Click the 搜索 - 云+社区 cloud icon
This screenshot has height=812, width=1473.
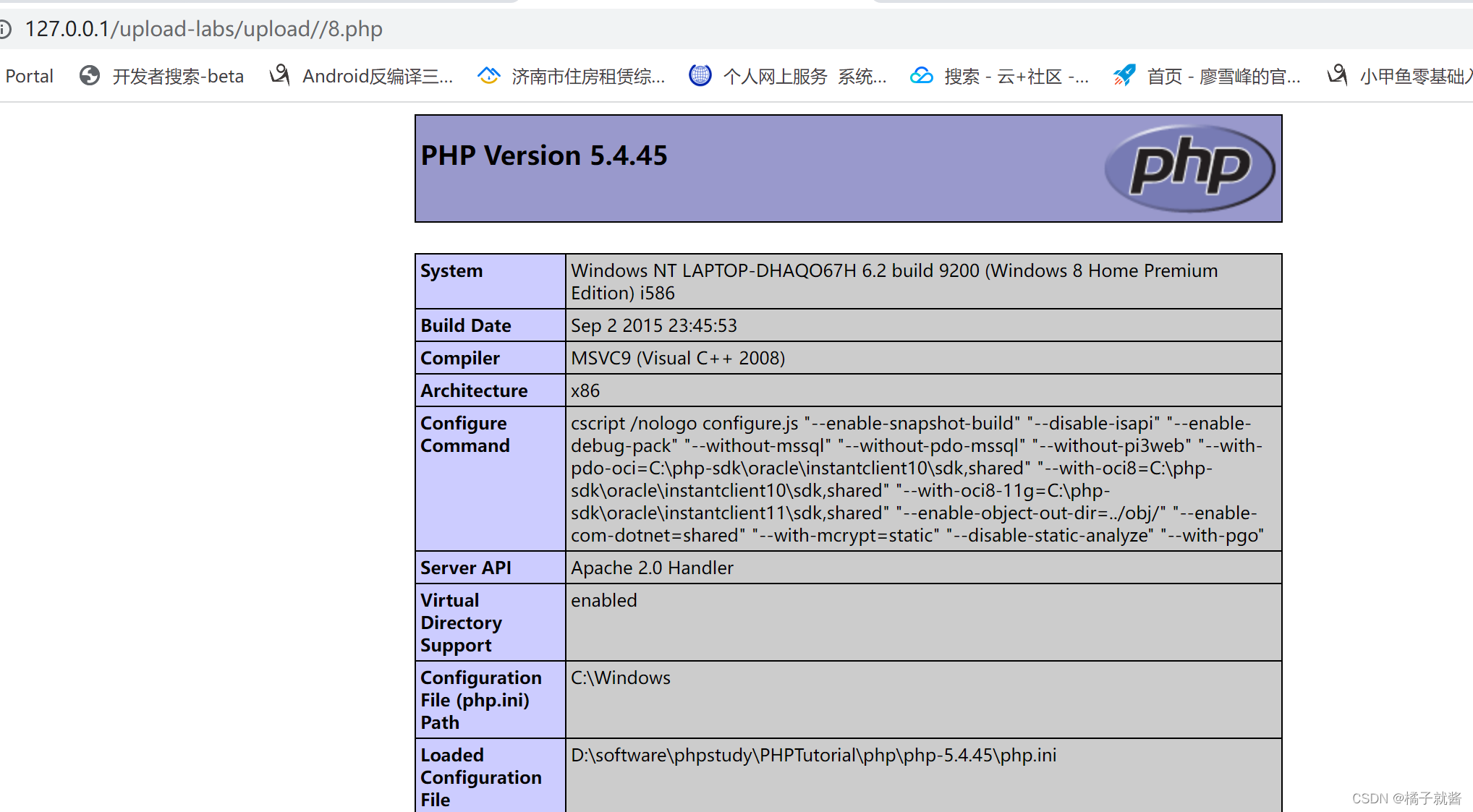coord(921,75)
